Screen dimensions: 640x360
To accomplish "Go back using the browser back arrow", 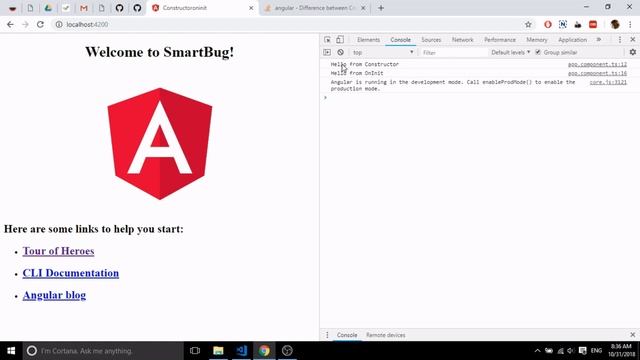I will (10, 24).
